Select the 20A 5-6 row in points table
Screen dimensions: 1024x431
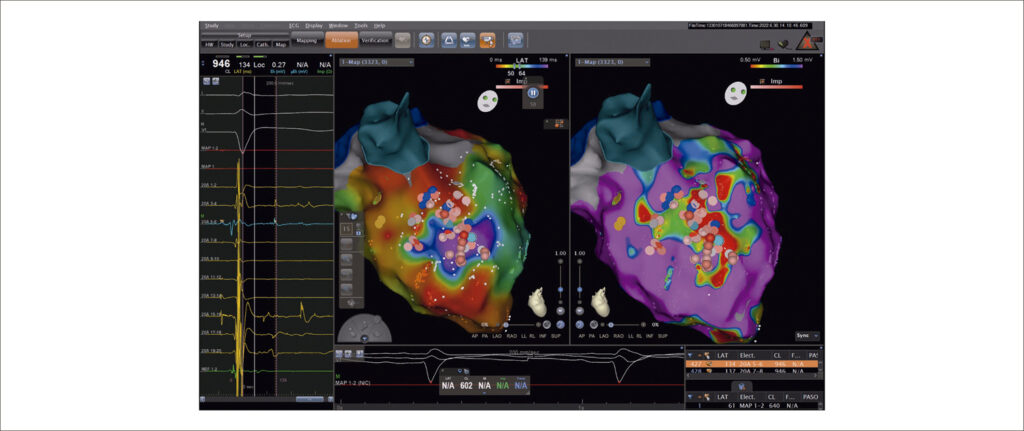754,364
